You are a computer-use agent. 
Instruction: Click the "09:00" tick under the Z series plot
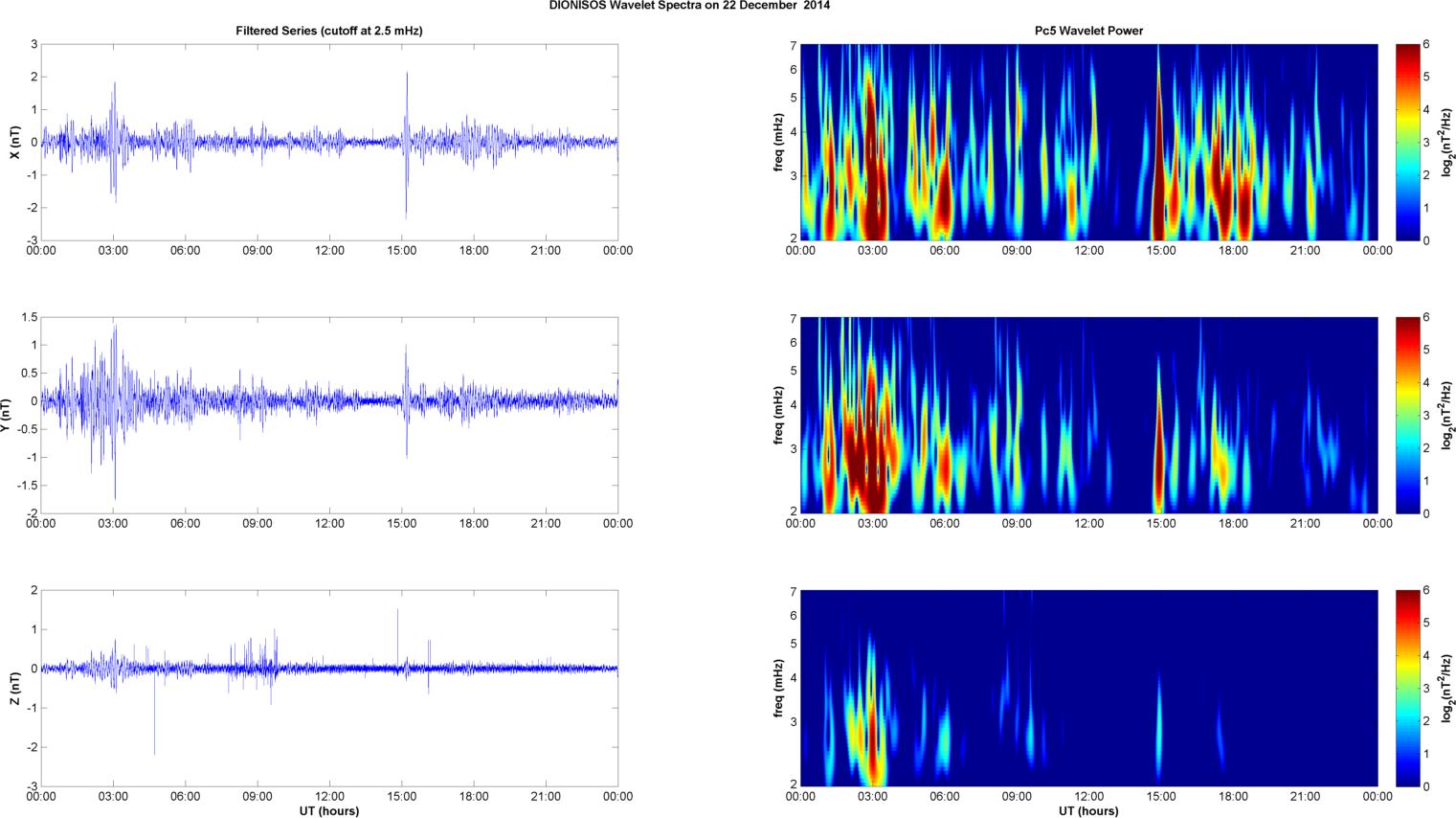258,797
